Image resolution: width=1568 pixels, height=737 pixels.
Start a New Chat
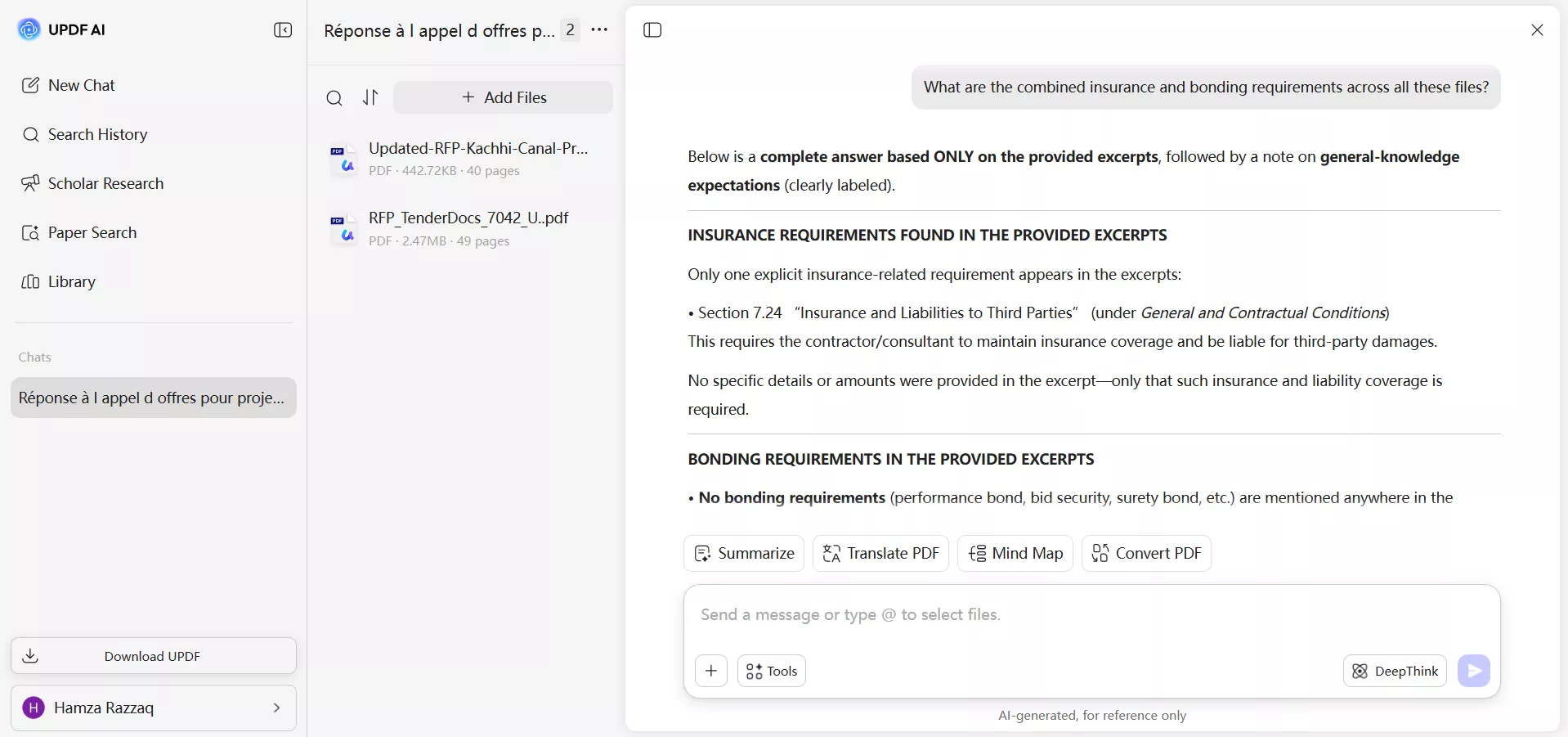pyautogui.click(x=81, y=85)
